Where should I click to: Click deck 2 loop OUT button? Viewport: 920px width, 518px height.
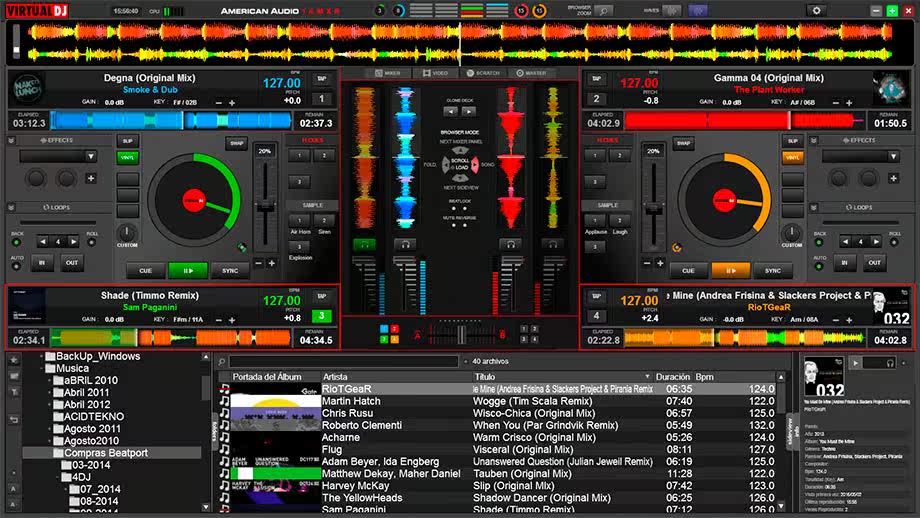pyautogui.click(x=874, y=263)
